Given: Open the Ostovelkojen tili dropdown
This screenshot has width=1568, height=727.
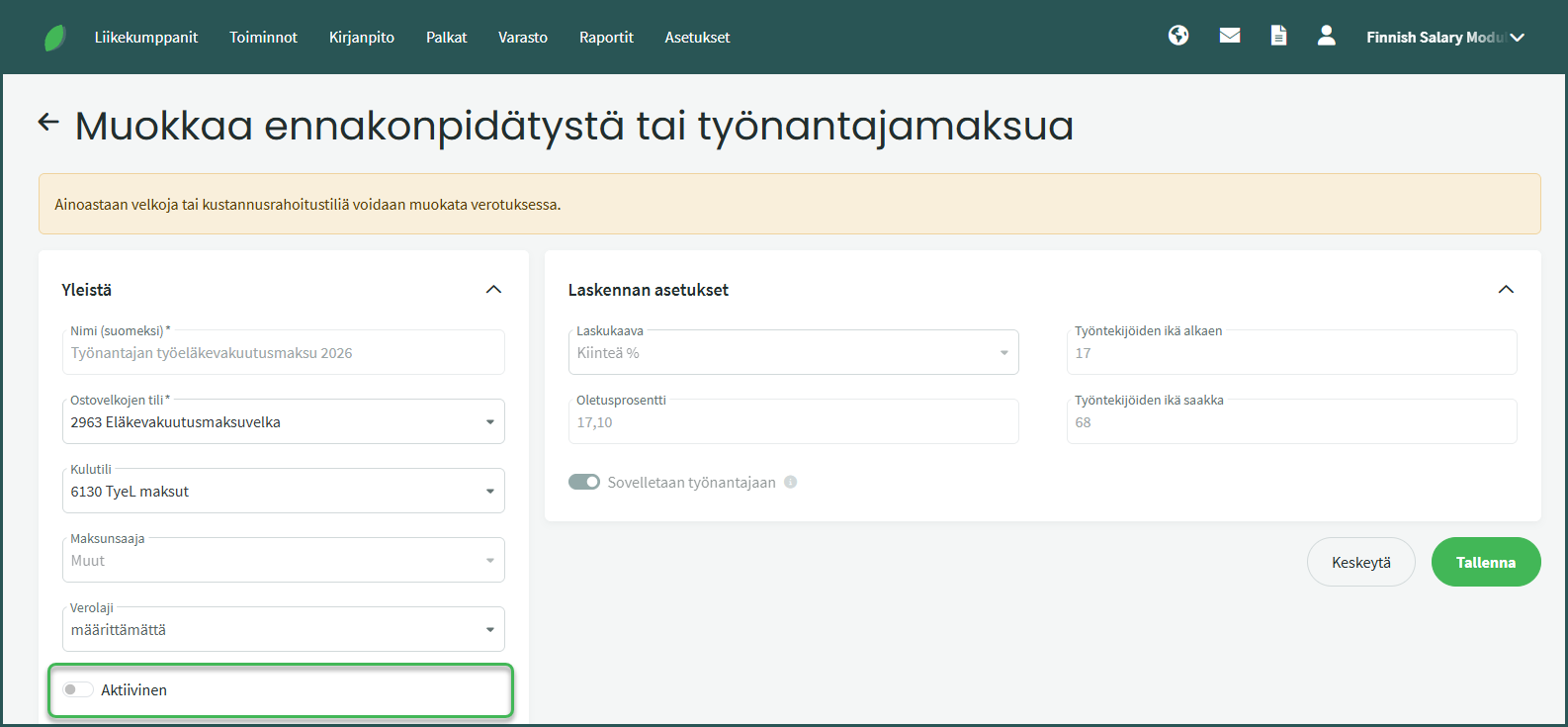Looking at the screenshot, I should tap(283, 422).
